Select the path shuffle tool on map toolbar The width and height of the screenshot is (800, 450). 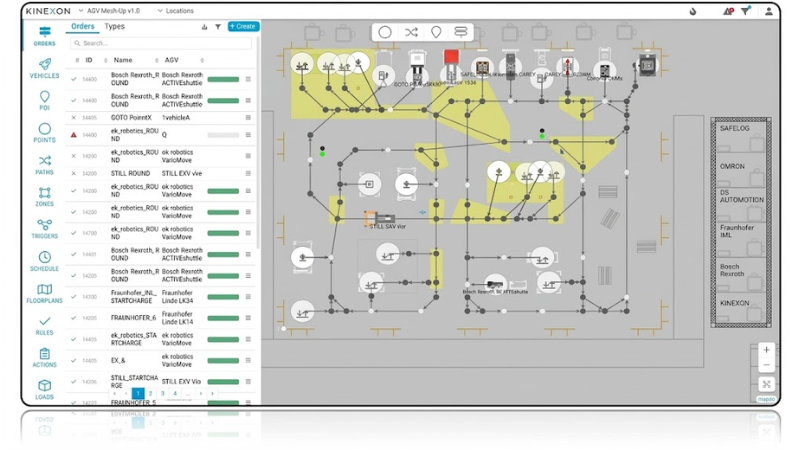[411, 32]
